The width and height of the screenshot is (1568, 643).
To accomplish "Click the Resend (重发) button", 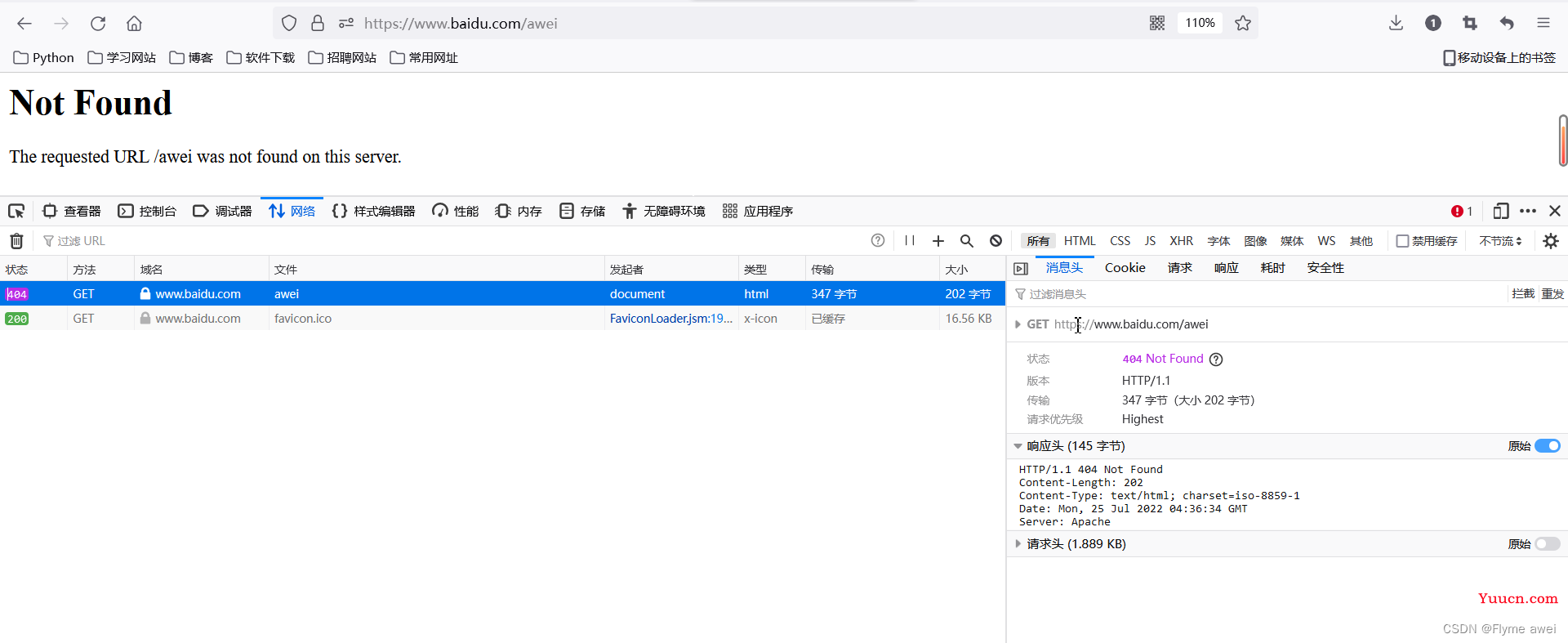I will (1552, 294).
